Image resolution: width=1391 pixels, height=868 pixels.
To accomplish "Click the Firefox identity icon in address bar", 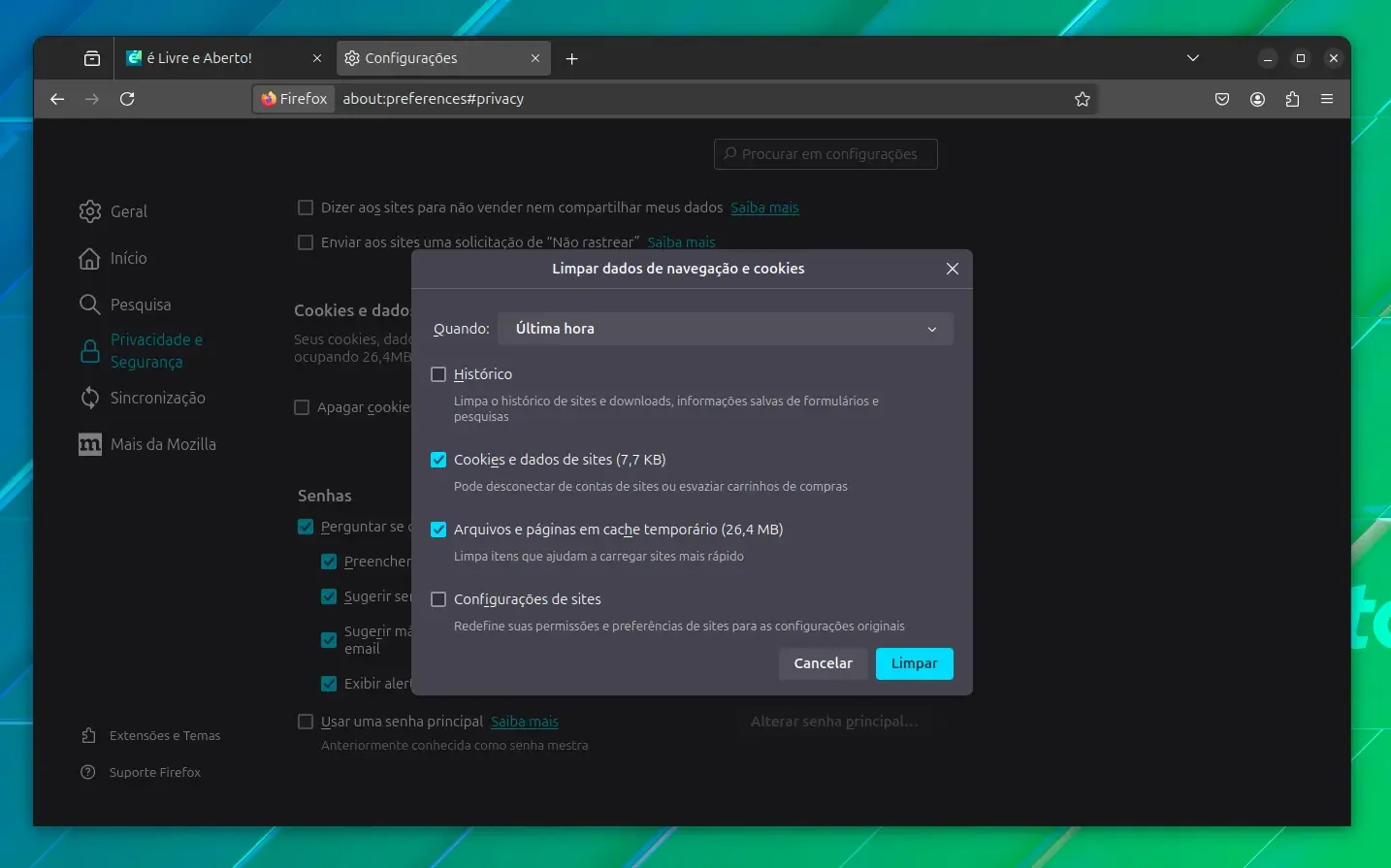I will 294,99.
